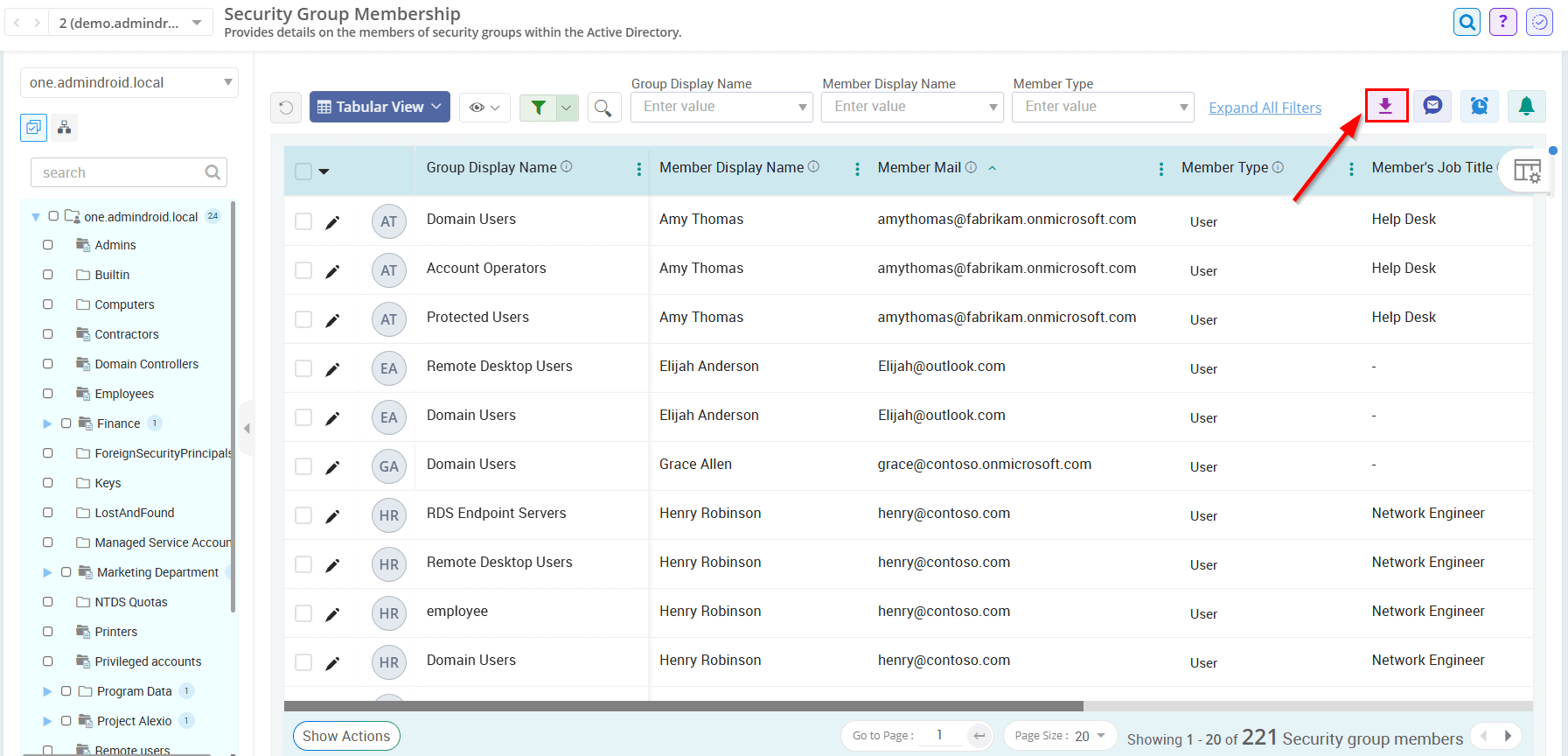Select LostAndFound in tree
1568x756 pixels.
coord(135,513)
